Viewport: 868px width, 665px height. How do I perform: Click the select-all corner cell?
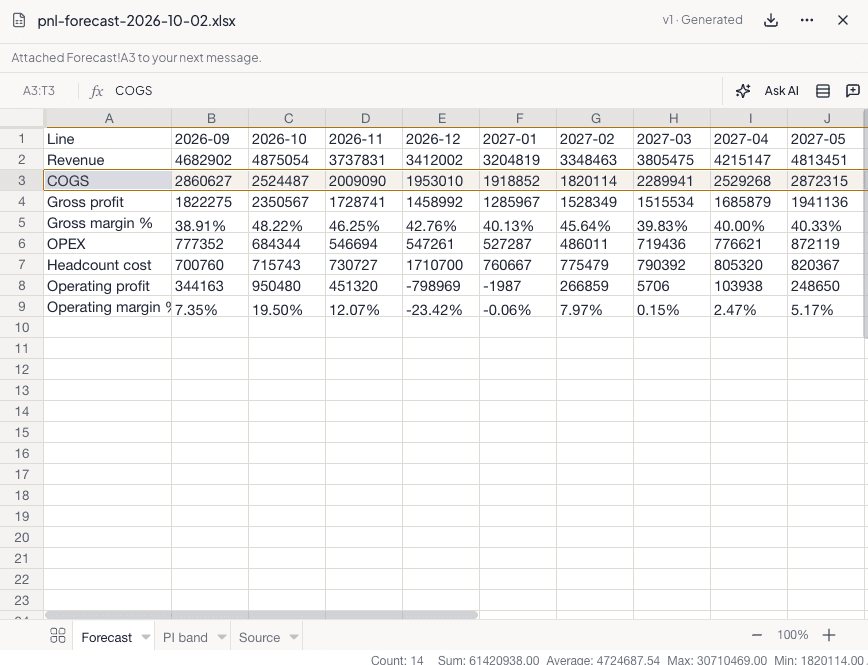pyautogui.click(x=22, y=118)
